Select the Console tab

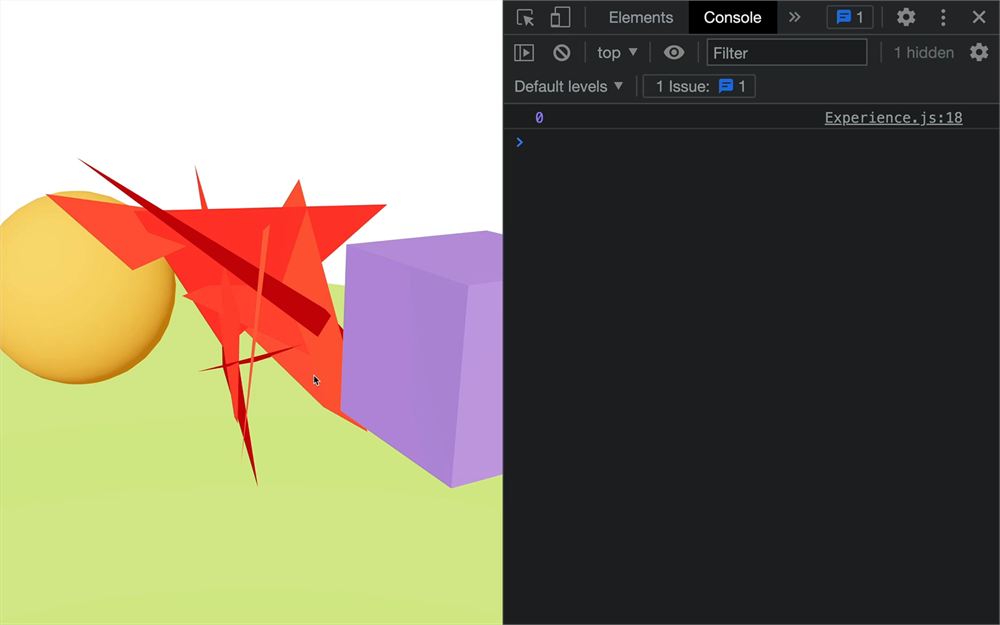coord(732,17)
